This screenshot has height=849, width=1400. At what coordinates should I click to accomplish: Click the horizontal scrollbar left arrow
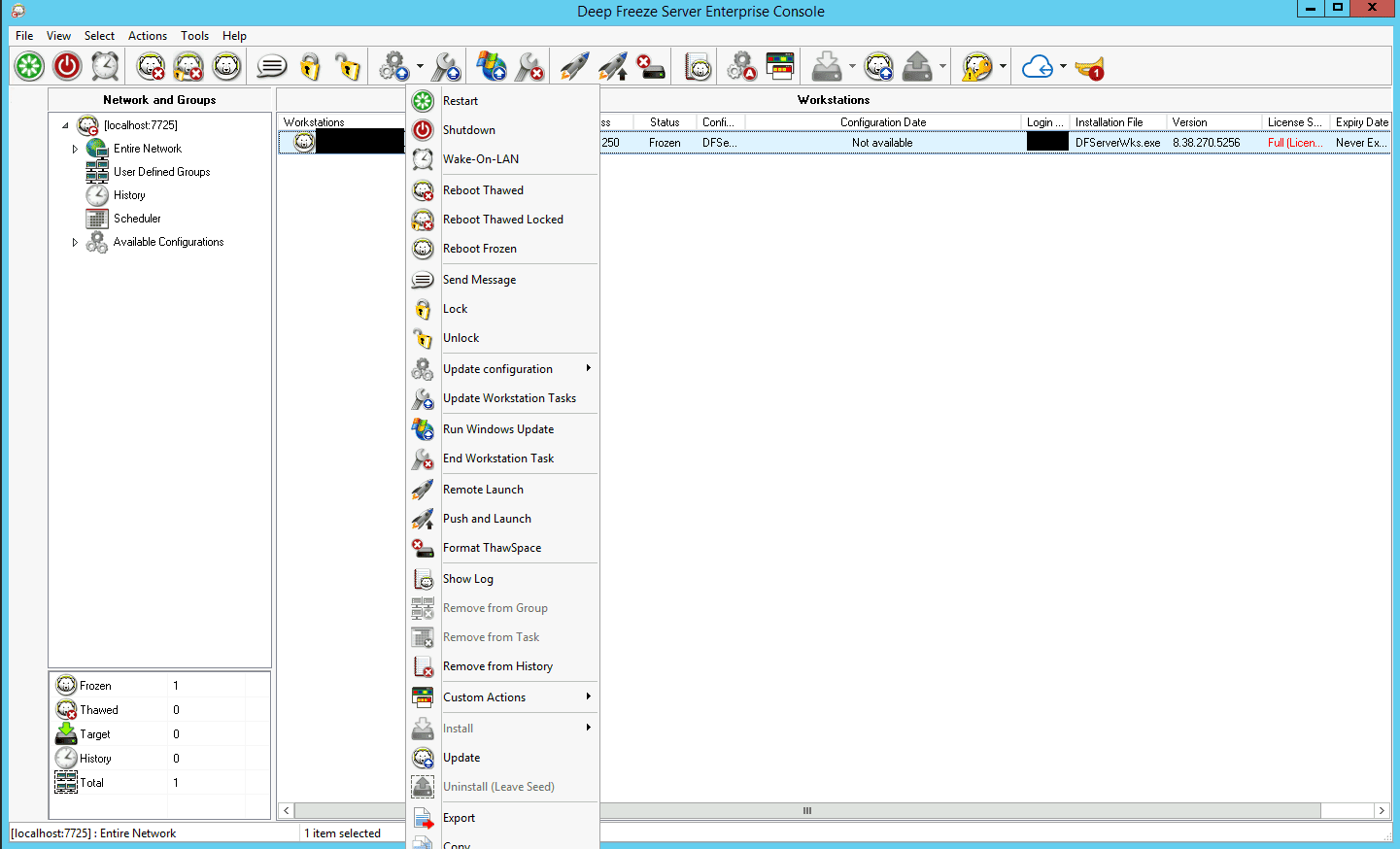287,810
